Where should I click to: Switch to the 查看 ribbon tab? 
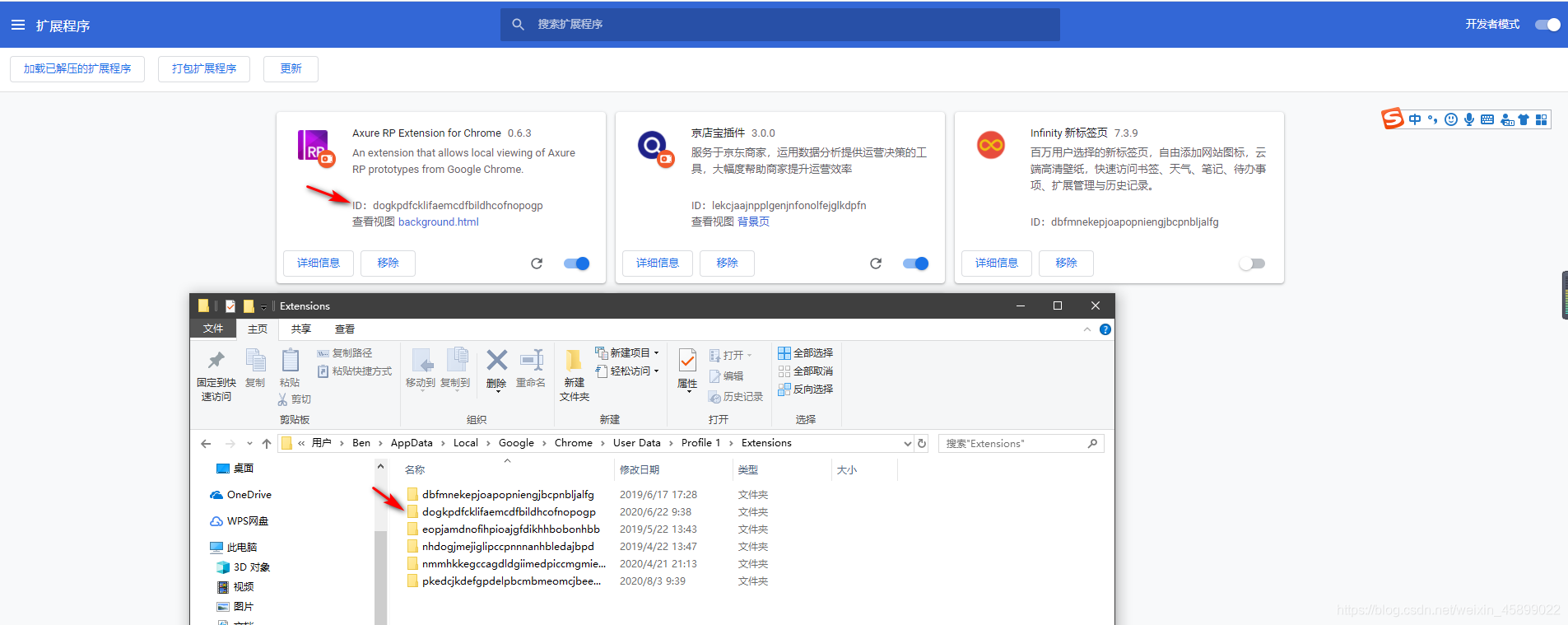tap(345, 329)
